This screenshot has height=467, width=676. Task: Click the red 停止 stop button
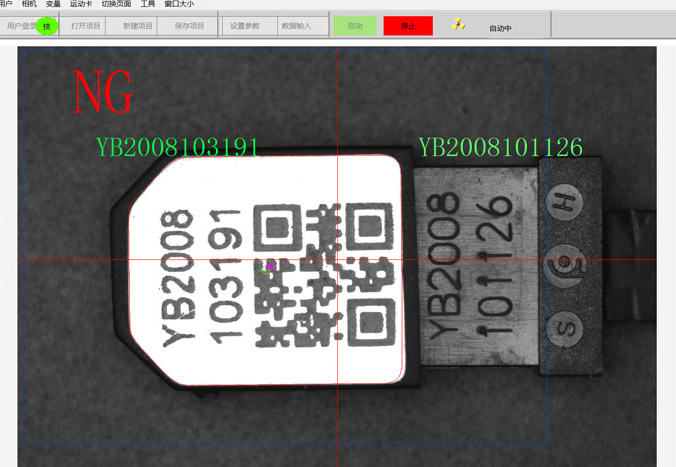[x=408, y=26]
